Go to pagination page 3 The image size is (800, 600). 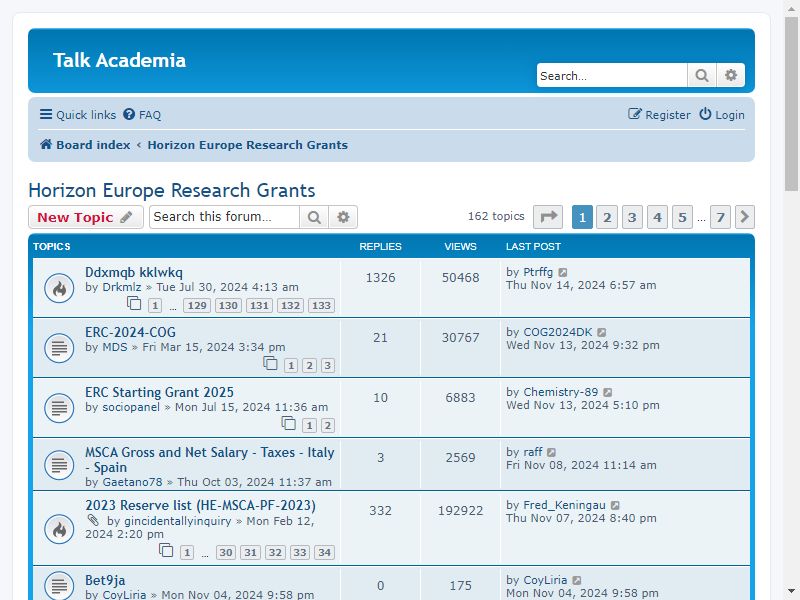click(632, 217)
